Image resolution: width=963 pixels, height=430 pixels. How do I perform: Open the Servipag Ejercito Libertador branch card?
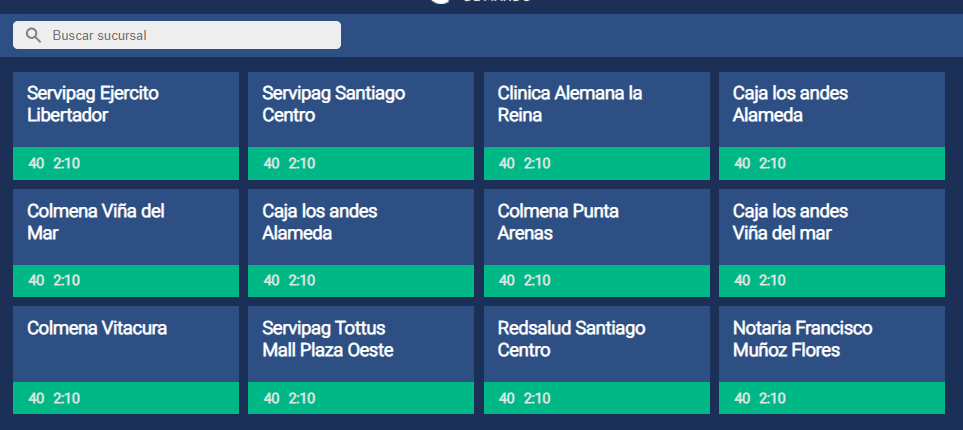pos(126,126)
